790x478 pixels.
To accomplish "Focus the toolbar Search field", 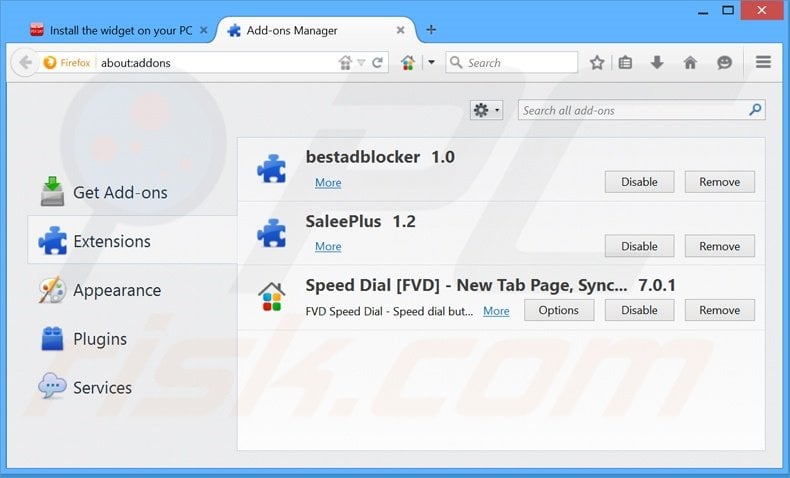I will point(511,62).
